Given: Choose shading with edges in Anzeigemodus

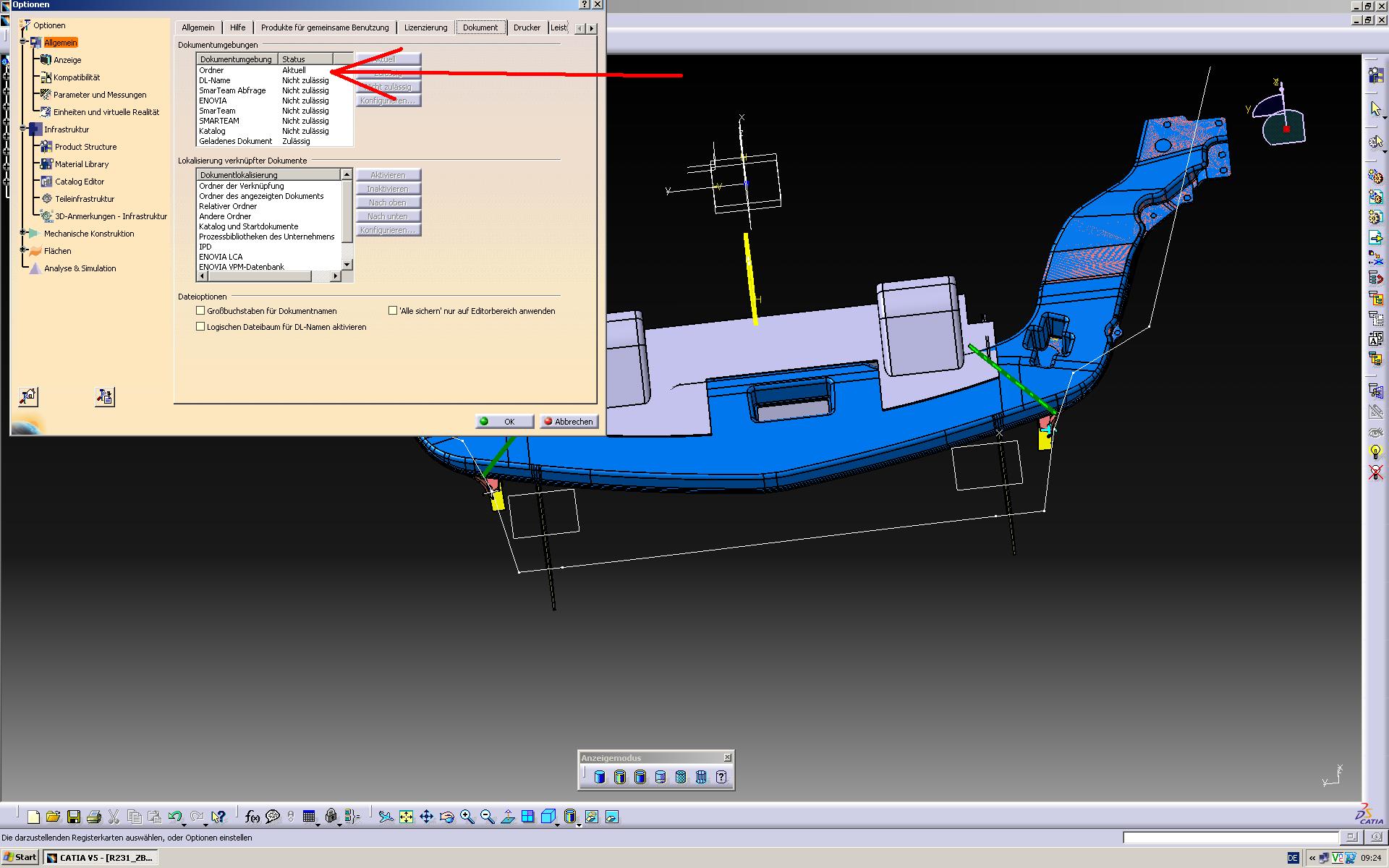Looking at the screenshot, I should 620,777.
